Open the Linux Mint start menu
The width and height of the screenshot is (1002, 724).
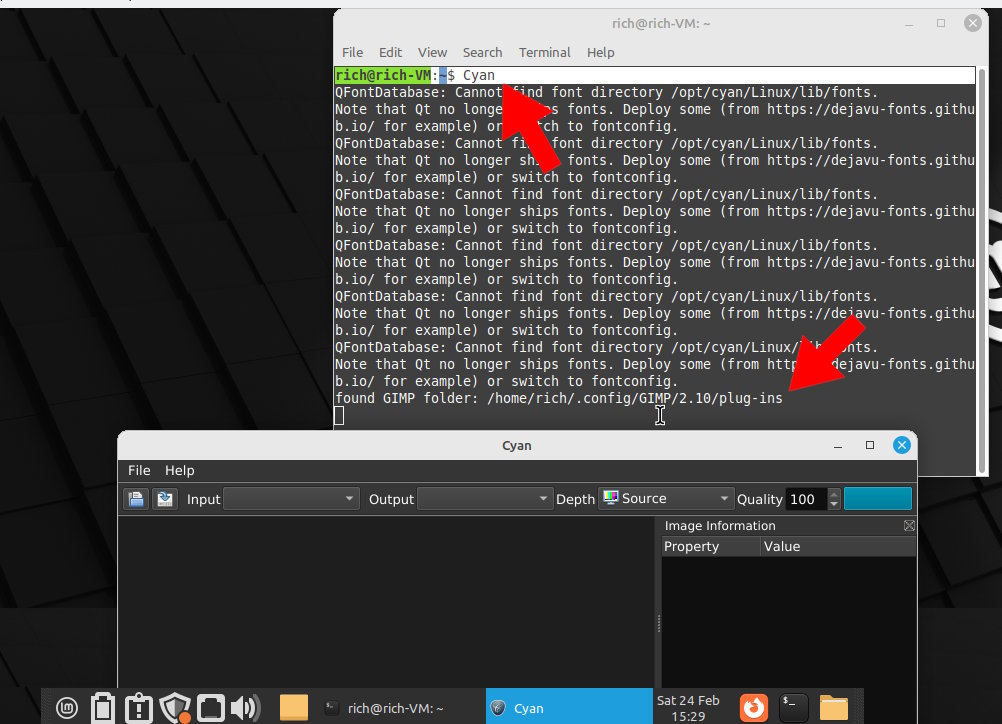67,707
